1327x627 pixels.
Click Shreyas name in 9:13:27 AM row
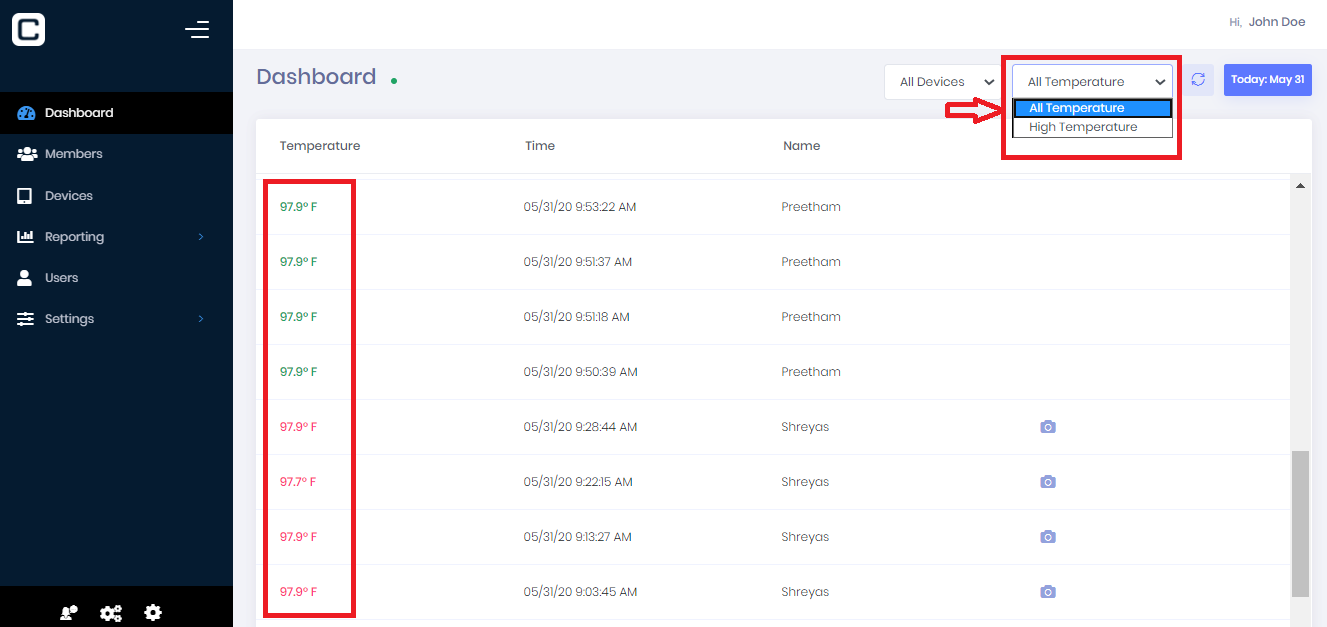coord(805,537)
